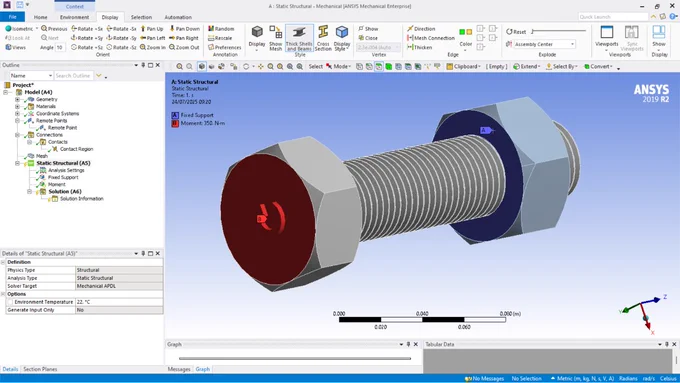Open the Select By menu
The width and height of the screenshot is (680, 383).
562,66
